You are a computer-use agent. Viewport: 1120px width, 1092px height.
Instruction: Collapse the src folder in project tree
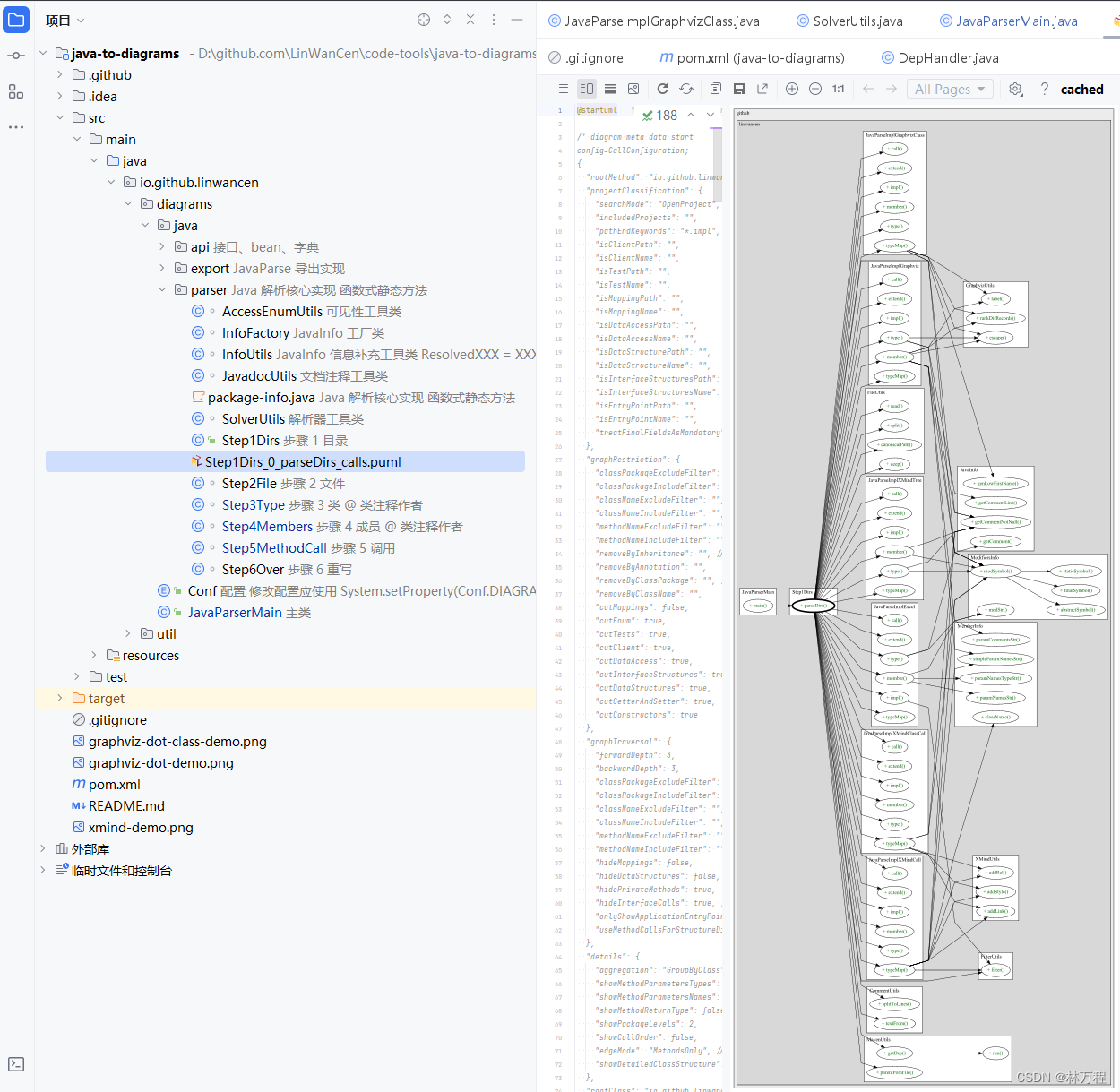click(60, 117)
